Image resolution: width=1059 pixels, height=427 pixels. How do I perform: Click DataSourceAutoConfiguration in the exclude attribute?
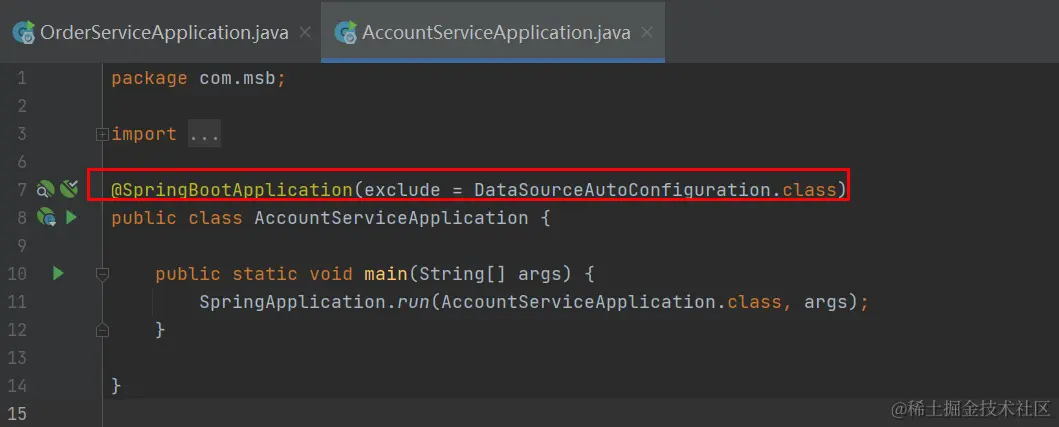[x=623, y=191]
